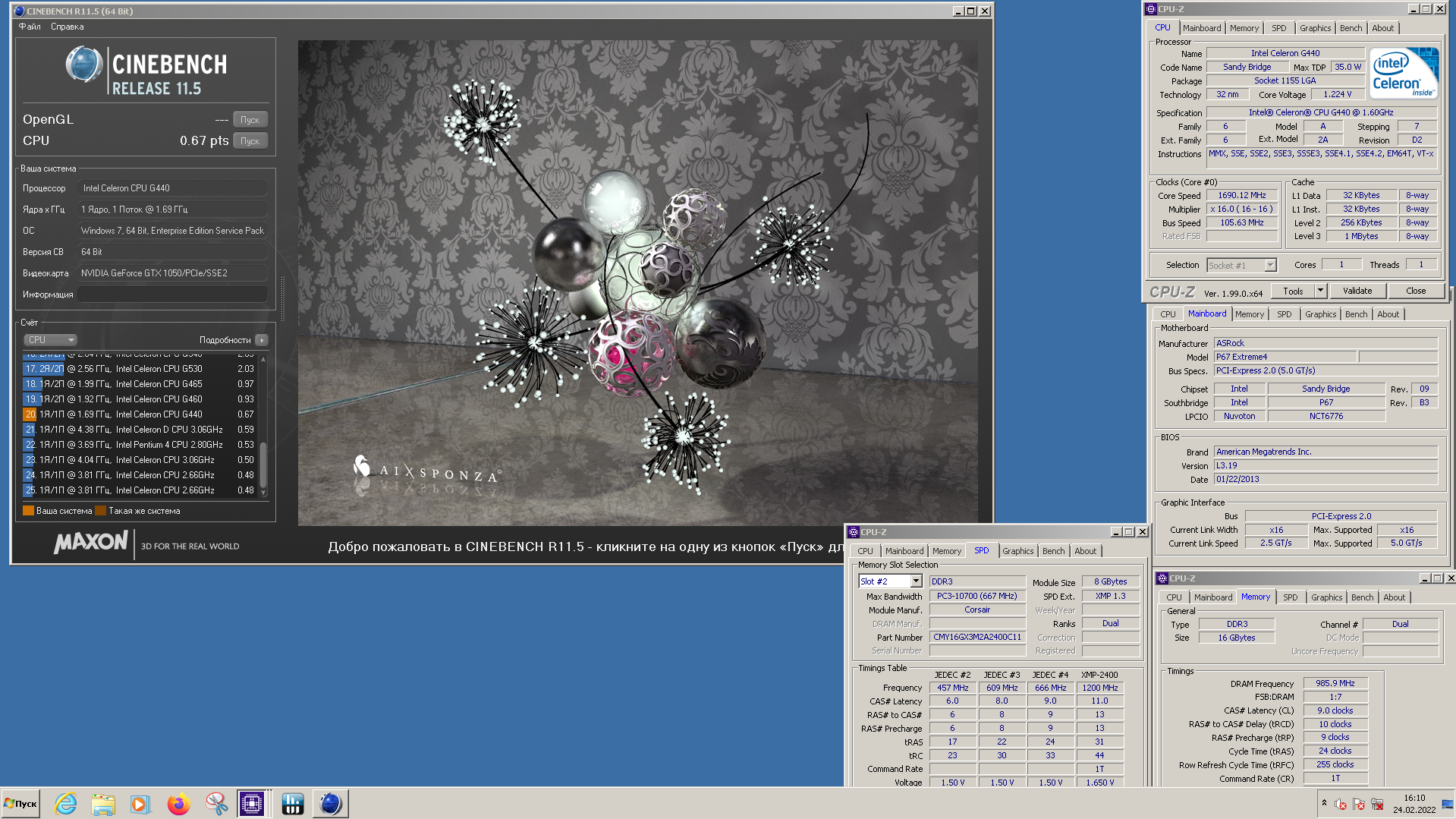Open the black bar-chart app icon in taskbar
This screenshot has width=1456, height=819.
pyautogui.click(x=292, y=803)
